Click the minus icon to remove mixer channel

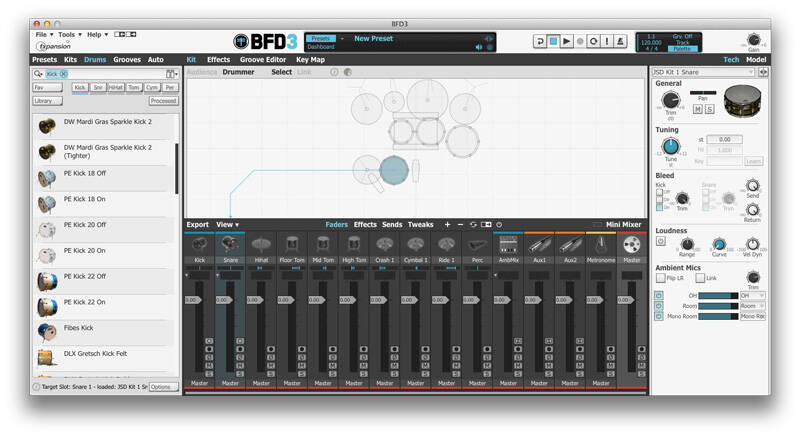[x=460, y=224]
